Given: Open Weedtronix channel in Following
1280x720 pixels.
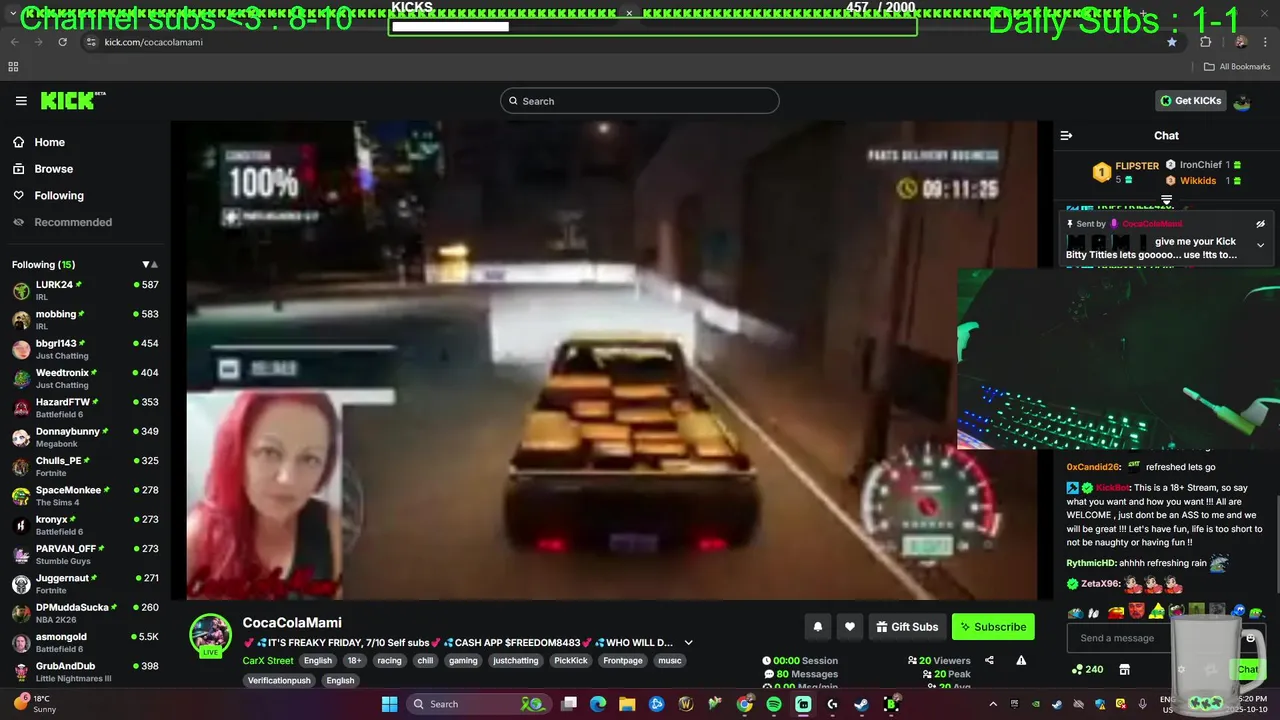Looking at the screenshot, I should (x=85, y=379).
